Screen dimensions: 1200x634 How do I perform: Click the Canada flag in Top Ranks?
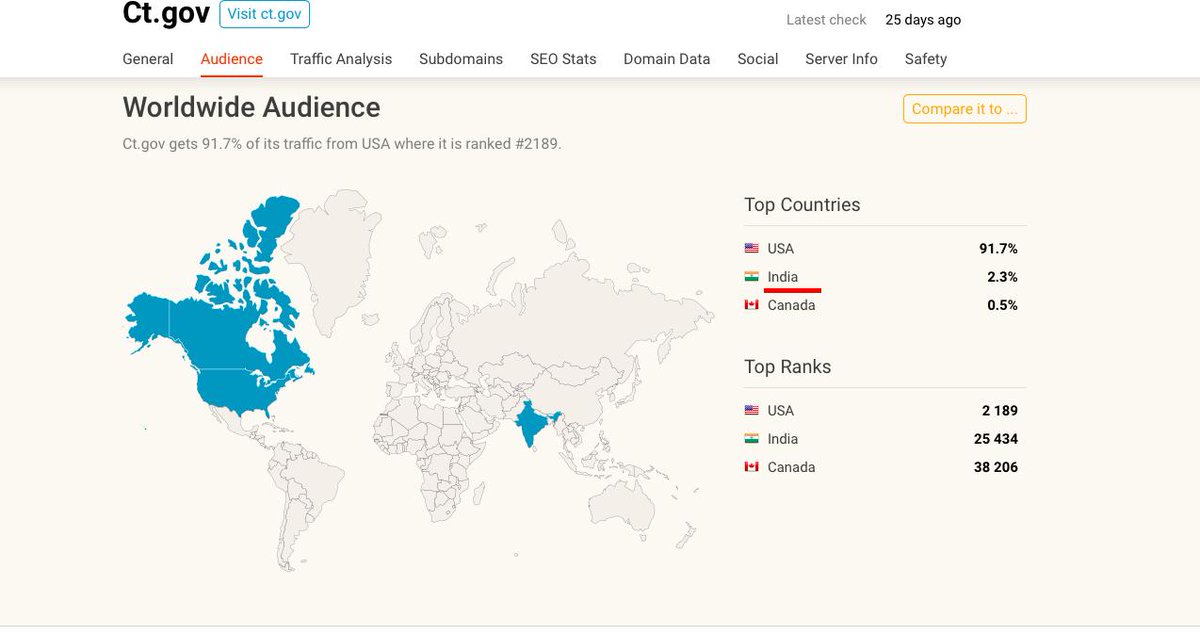pos(751,467)
